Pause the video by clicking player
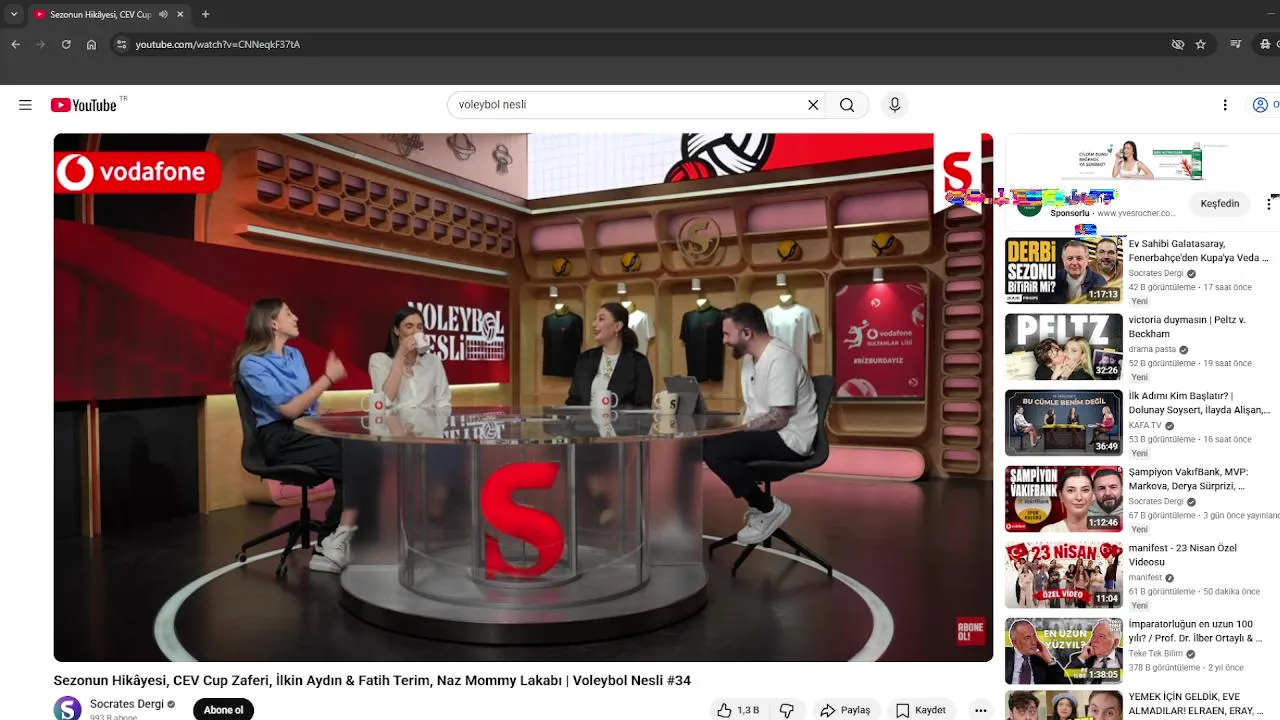Screen dimensions: 1280x720 [x=523, y=397]
